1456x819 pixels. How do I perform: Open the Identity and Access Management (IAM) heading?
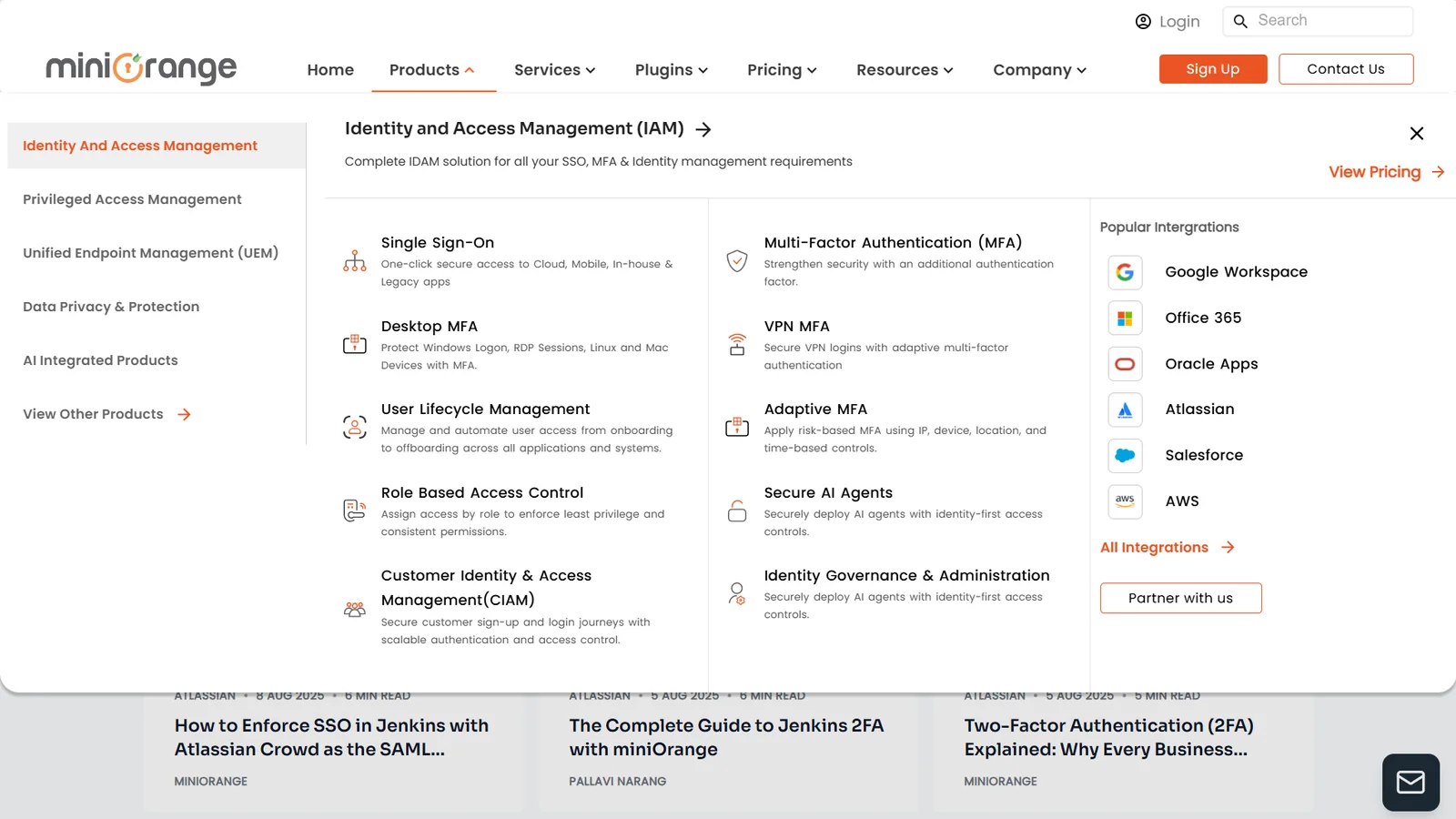click(528, 129)
